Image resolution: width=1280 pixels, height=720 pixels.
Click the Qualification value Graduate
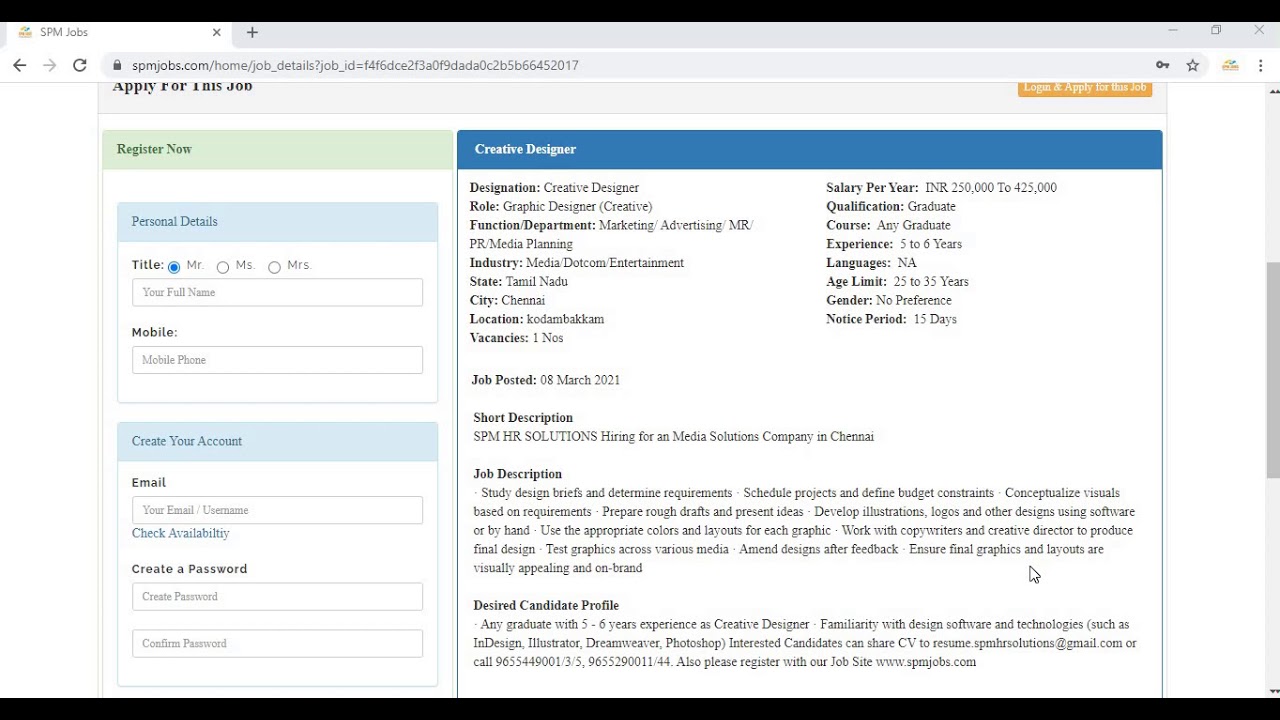click(931, 206)
